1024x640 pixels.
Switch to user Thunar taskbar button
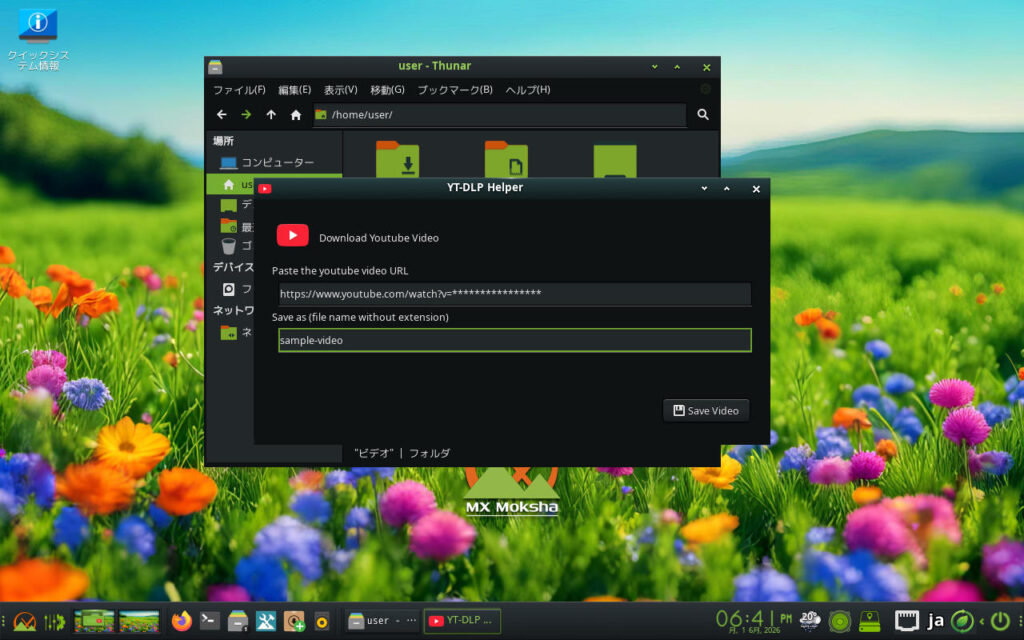point(383,620)
